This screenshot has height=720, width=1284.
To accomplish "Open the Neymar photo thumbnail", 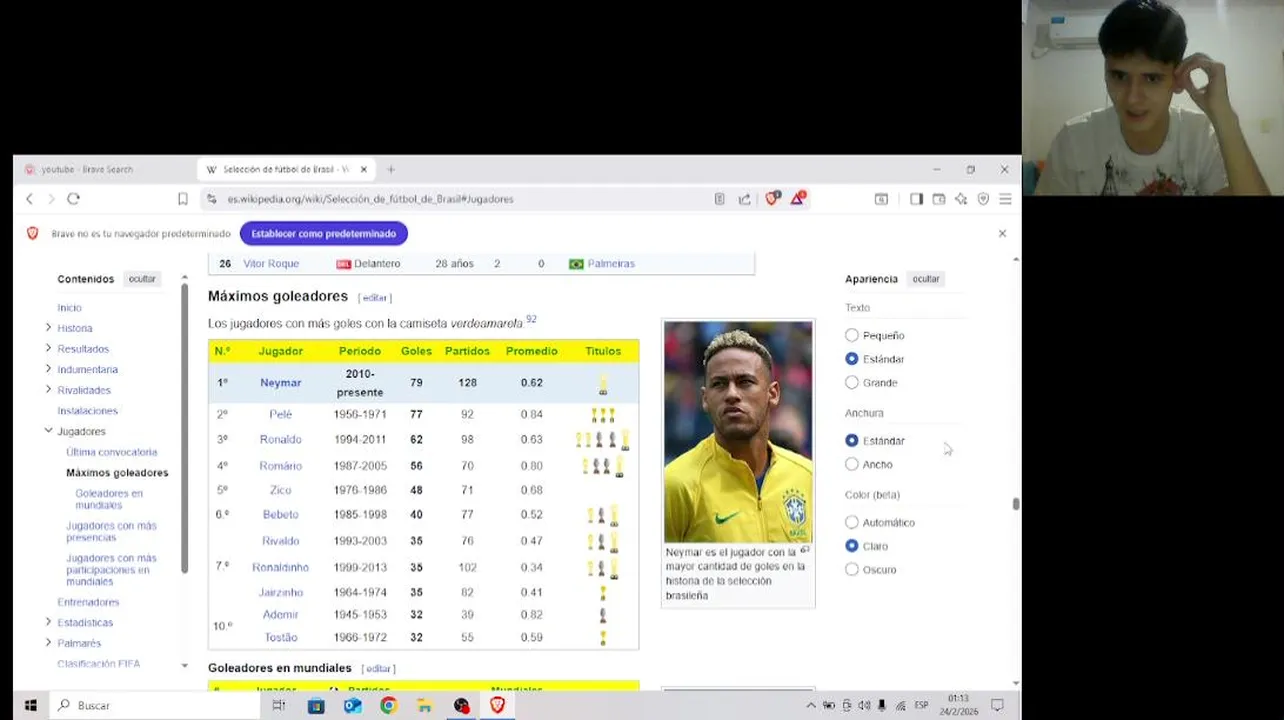I will (738, 431).
